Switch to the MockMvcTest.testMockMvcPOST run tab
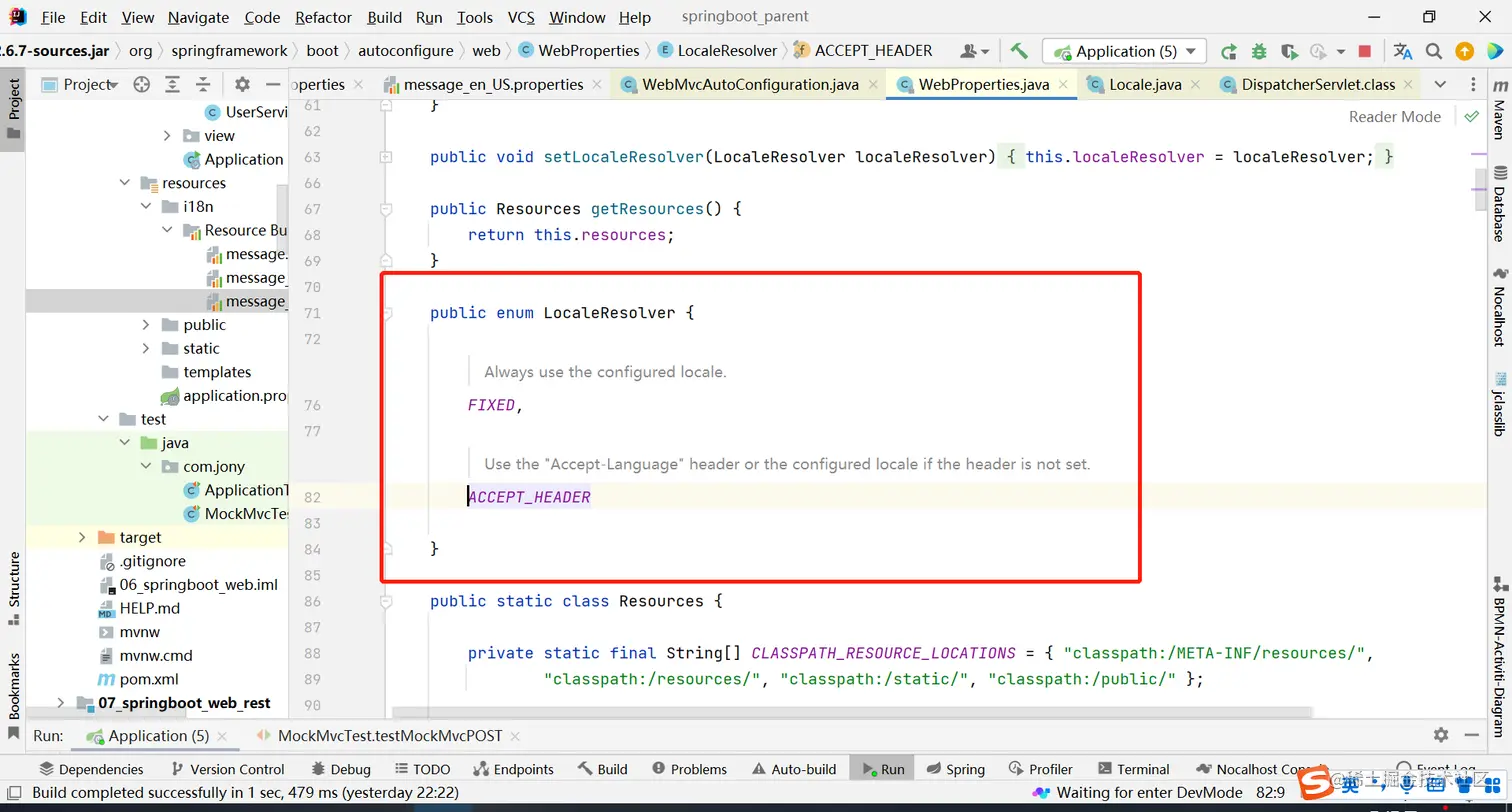 (x=391, y=736)
